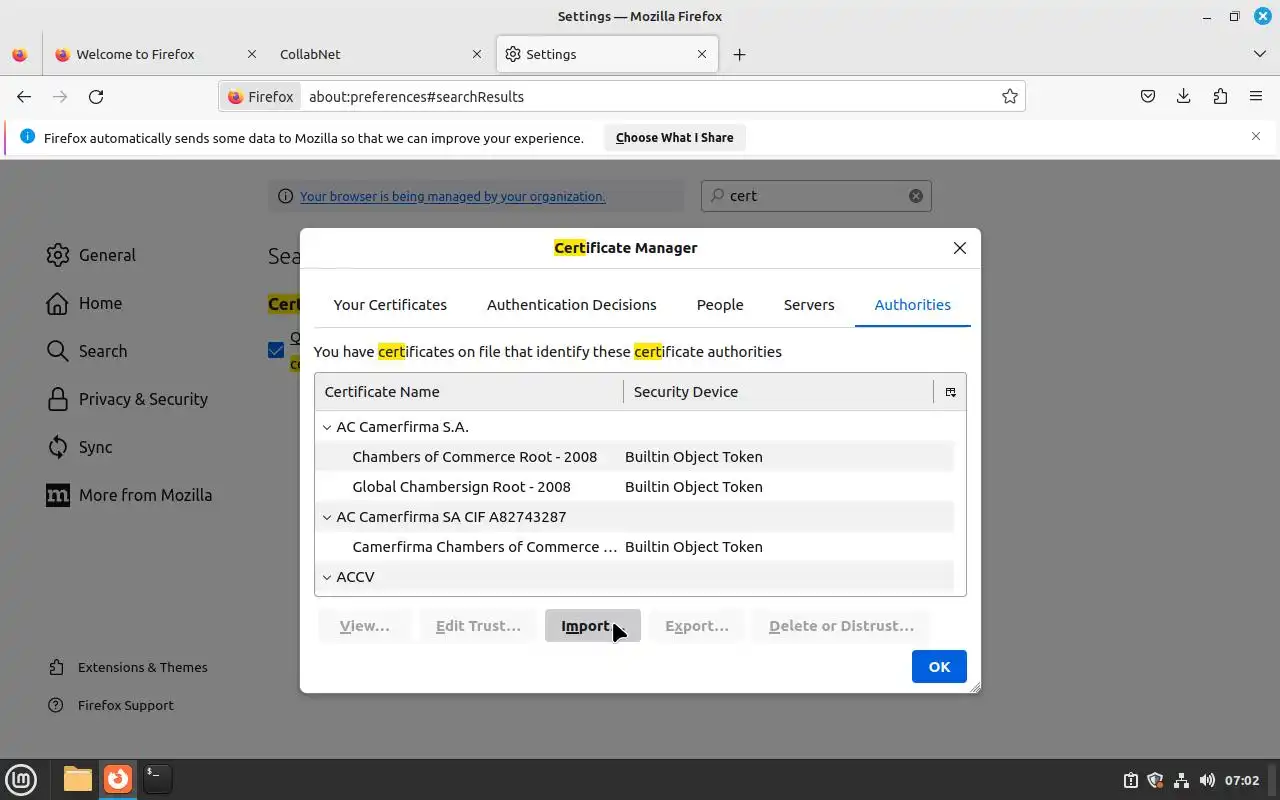Open network connections tray icon
Viewport: 1280px width, 800px height.
1181,780
